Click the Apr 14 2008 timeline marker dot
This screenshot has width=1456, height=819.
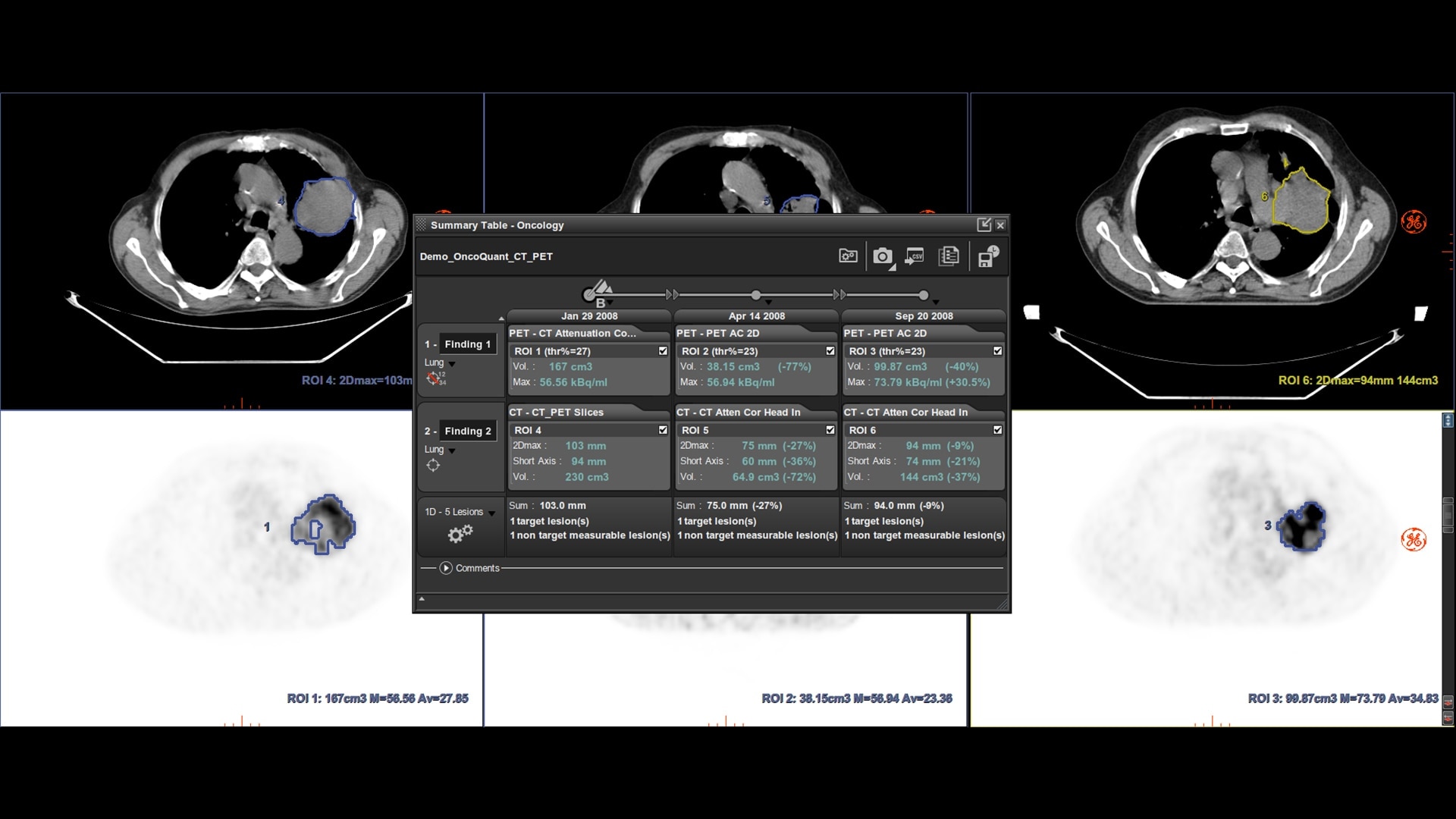(x=756, y=295)
